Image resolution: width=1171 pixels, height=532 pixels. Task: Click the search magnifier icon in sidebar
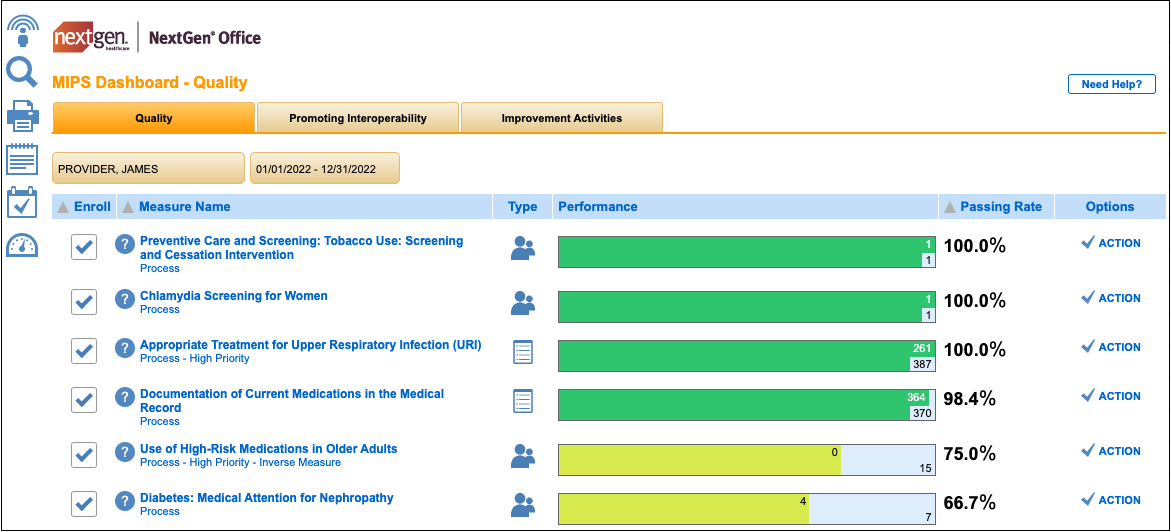(x=22, y=73)
